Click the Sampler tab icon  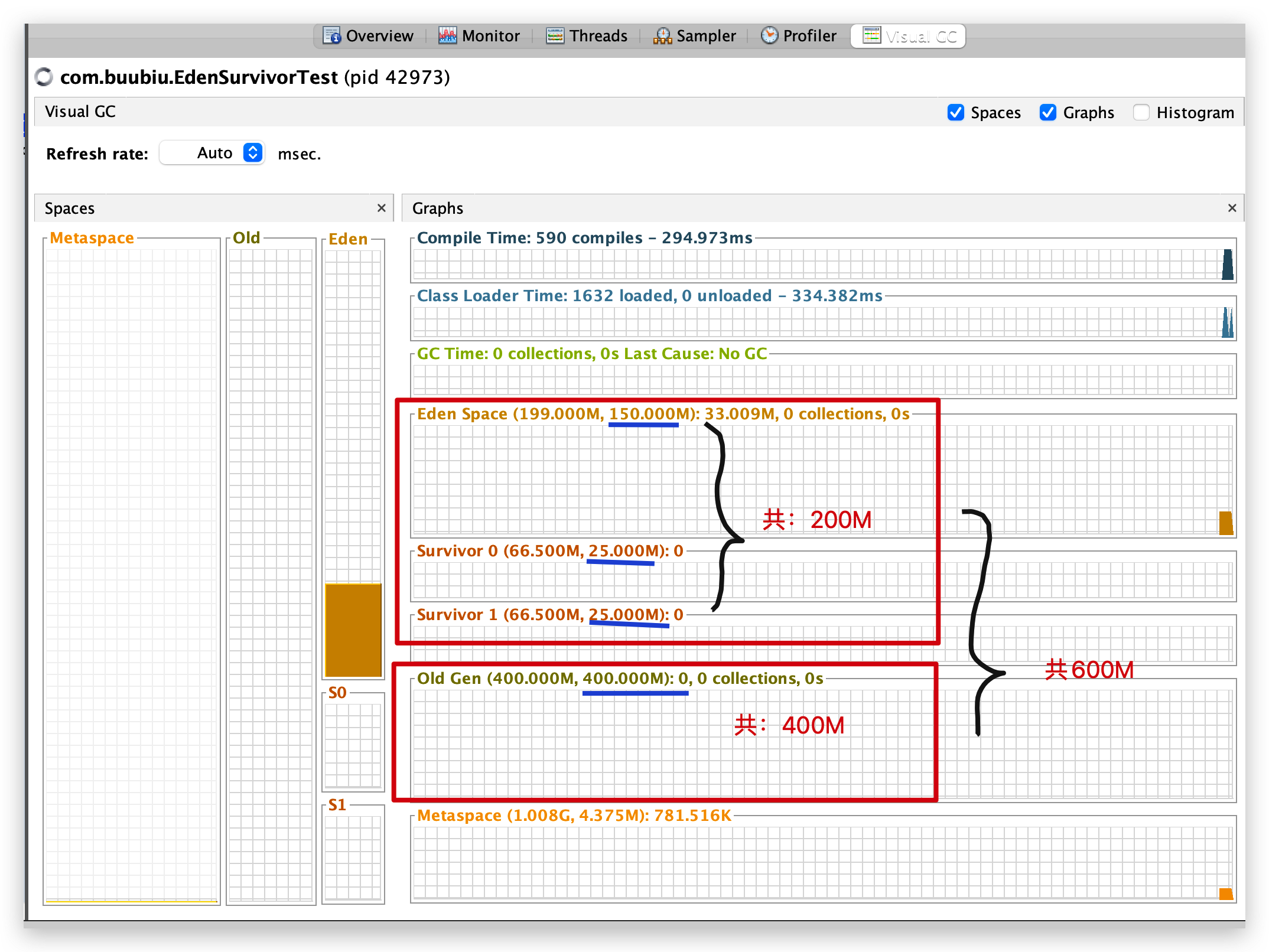click(x=662, y=36)
